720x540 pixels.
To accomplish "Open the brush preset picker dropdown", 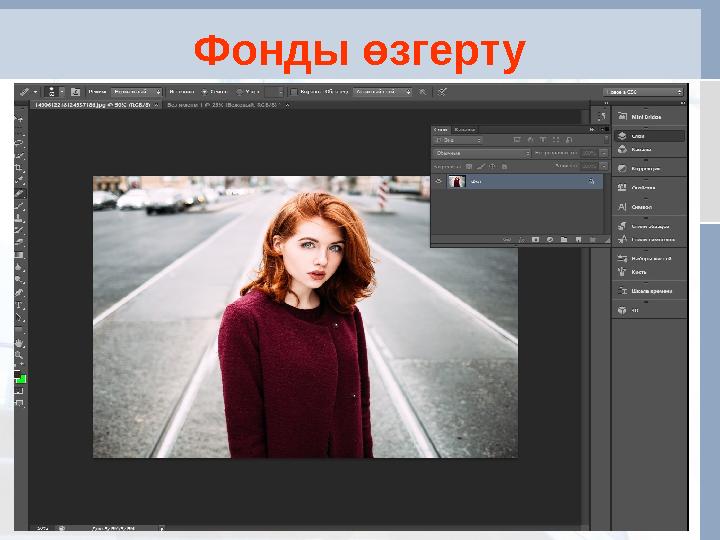I will point(62,92).
